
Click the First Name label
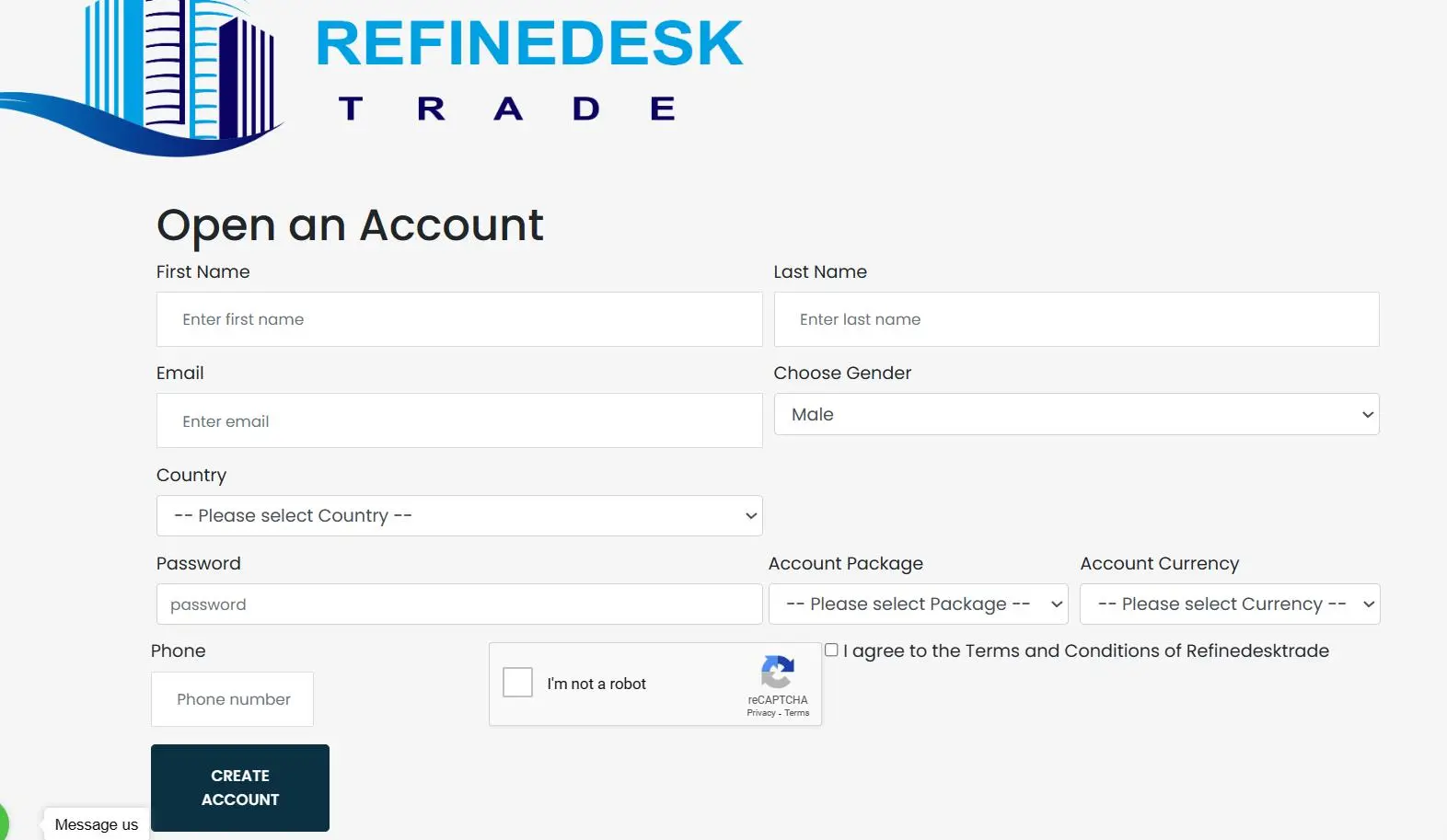[x=203, y=271]
